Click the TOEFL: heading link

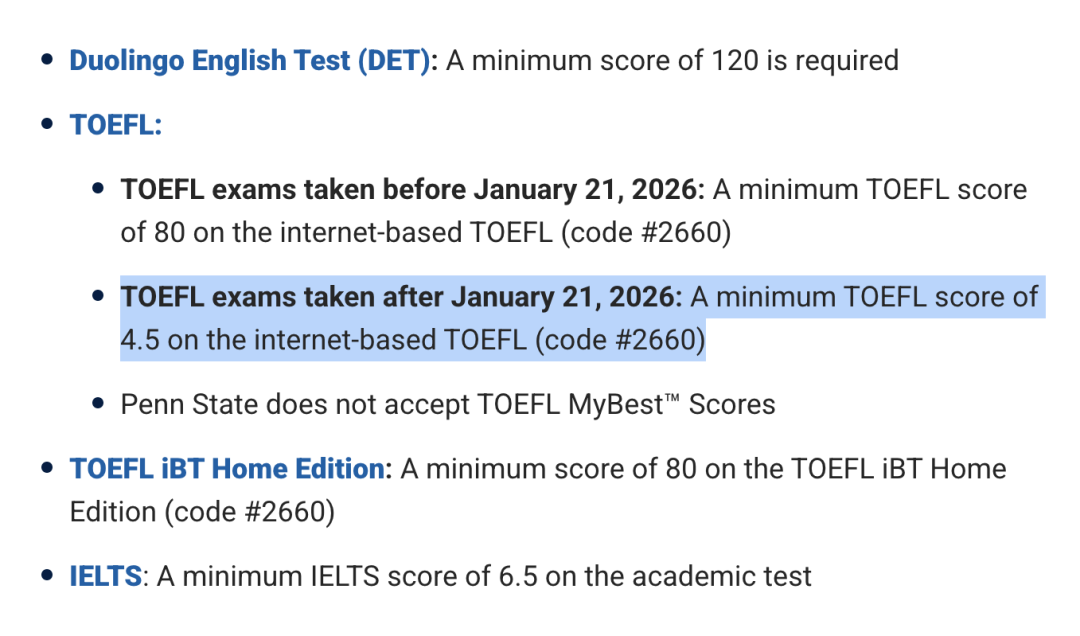tap(115, 125)
